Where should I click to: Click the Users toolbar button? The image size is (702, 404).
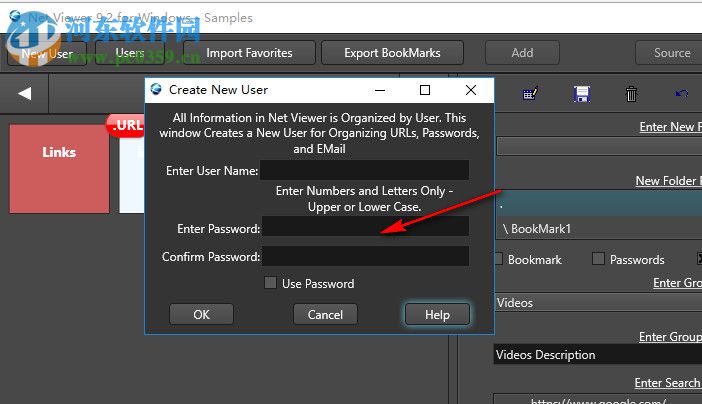[130, 53]
